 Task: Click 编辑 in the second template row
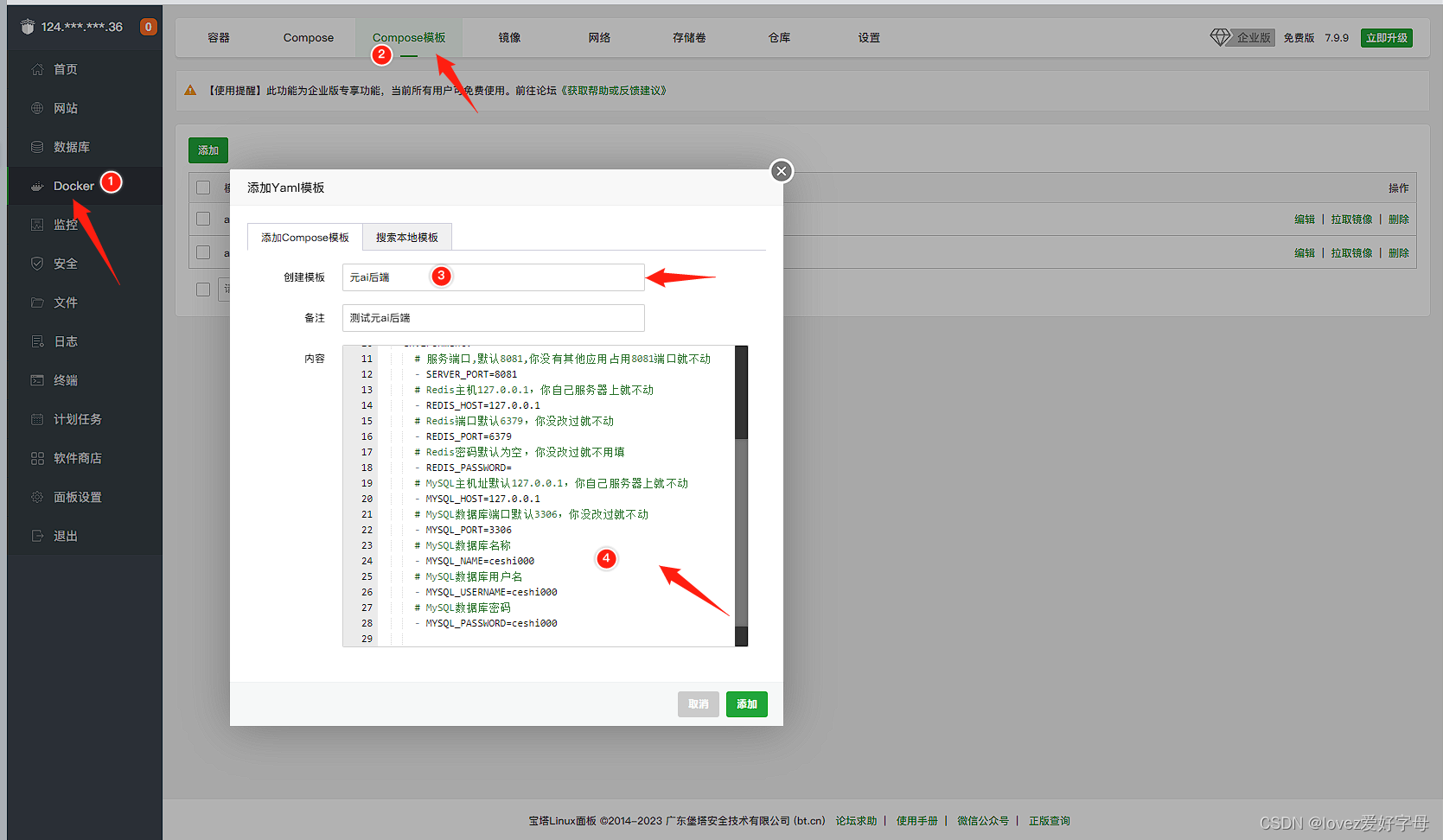coord(1305,253)
